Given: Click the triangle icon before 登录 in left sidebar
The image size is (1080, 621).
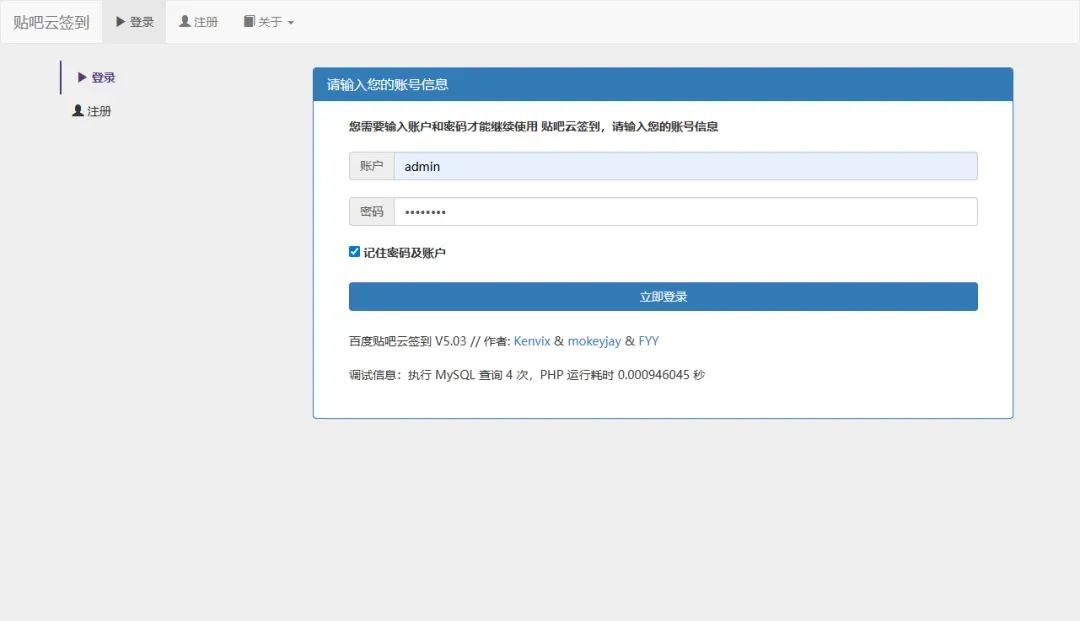Looking at the screenshot, I should pos(82,78).
